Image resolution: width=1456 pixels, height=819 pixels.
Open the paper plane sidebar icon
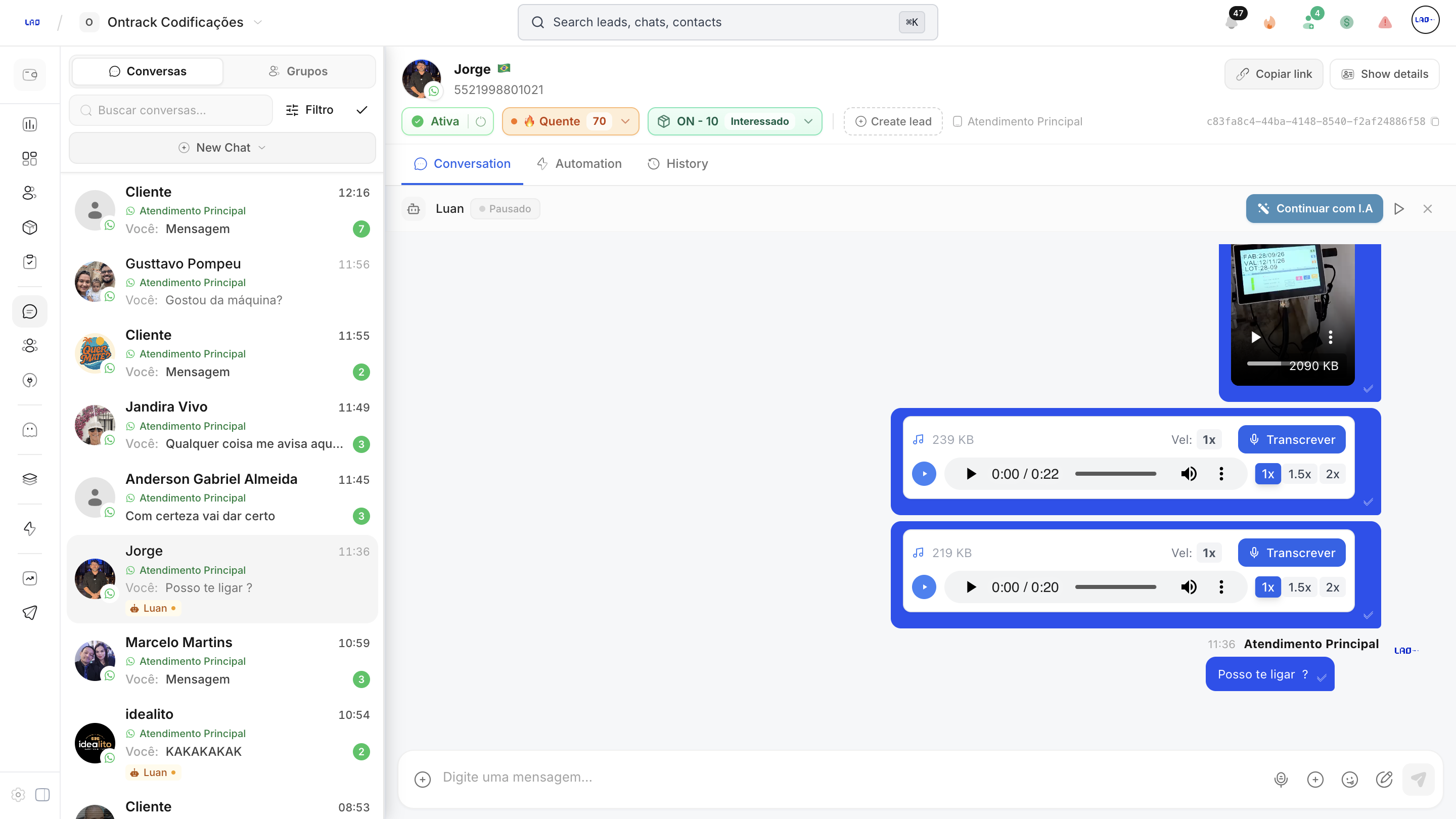pos(29,613)
